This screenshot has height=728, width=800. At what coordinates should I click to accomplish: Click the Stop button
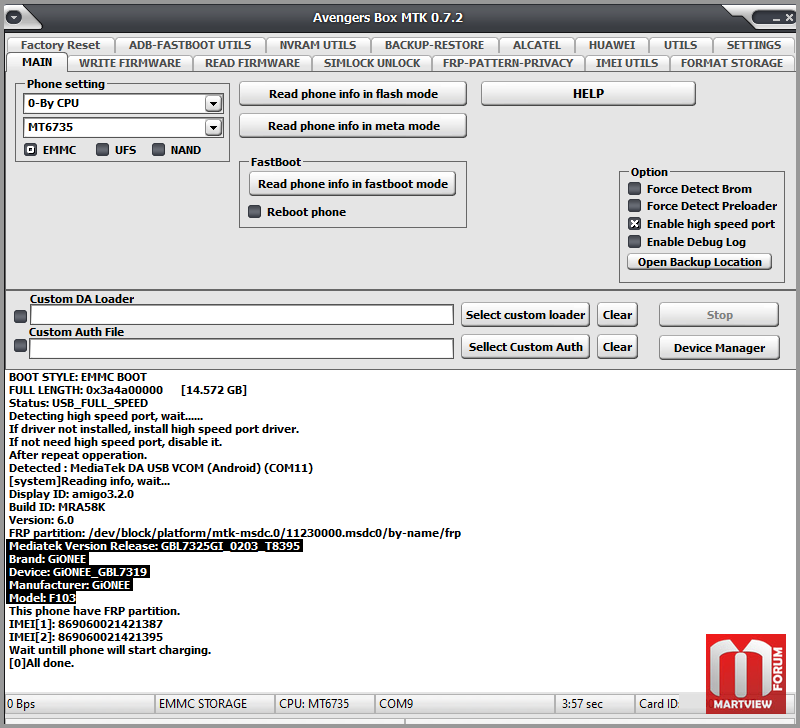719,315
